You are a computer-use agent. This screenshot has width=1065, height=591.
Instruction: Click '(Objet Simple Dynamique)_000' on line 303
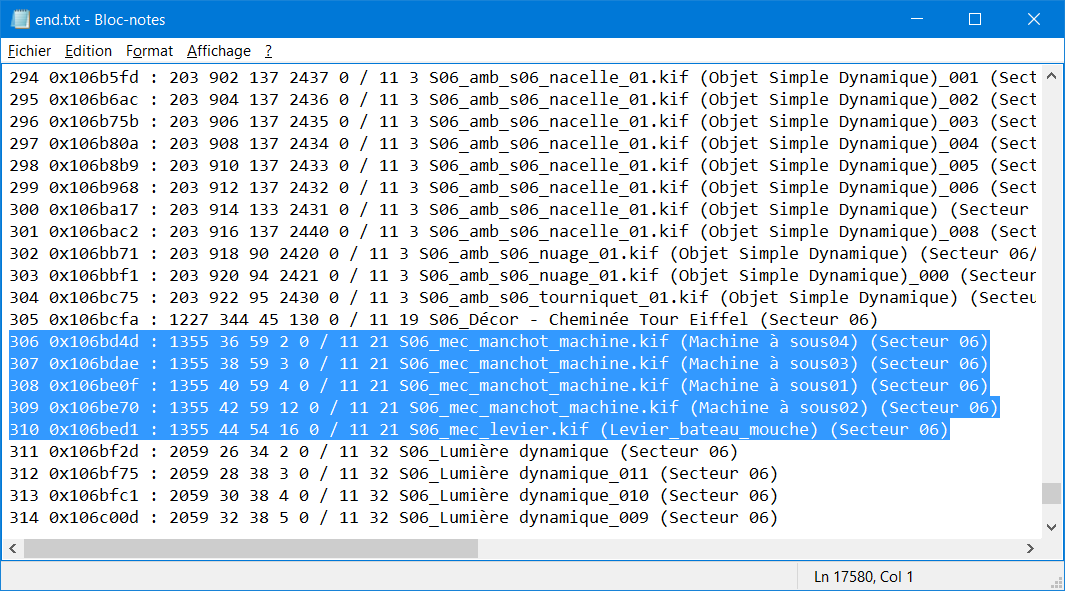tap(810, 276)
